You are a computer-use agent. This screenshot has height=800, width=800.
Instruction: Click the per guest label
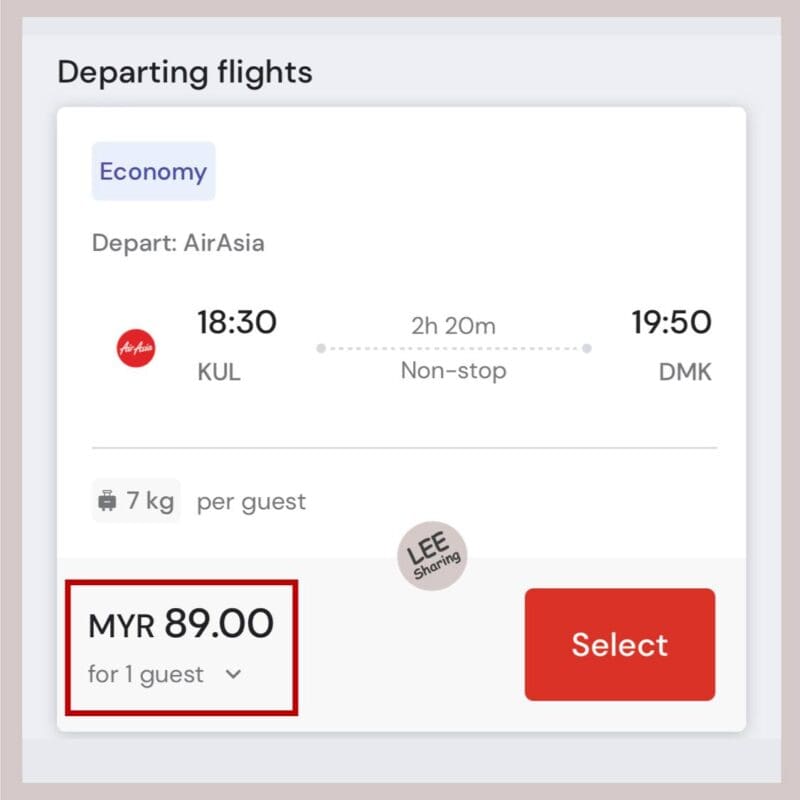pos(252,502)
